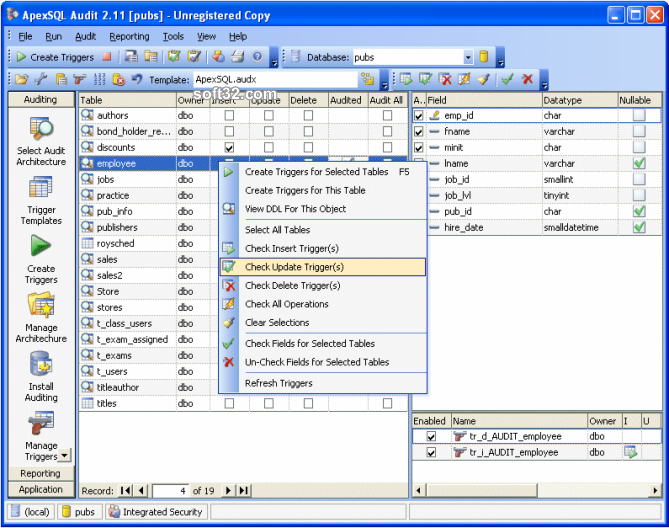The image size is (669, 528).
Task: Open Select Audit Architecture in sidebar
Action: coord(41,142)
